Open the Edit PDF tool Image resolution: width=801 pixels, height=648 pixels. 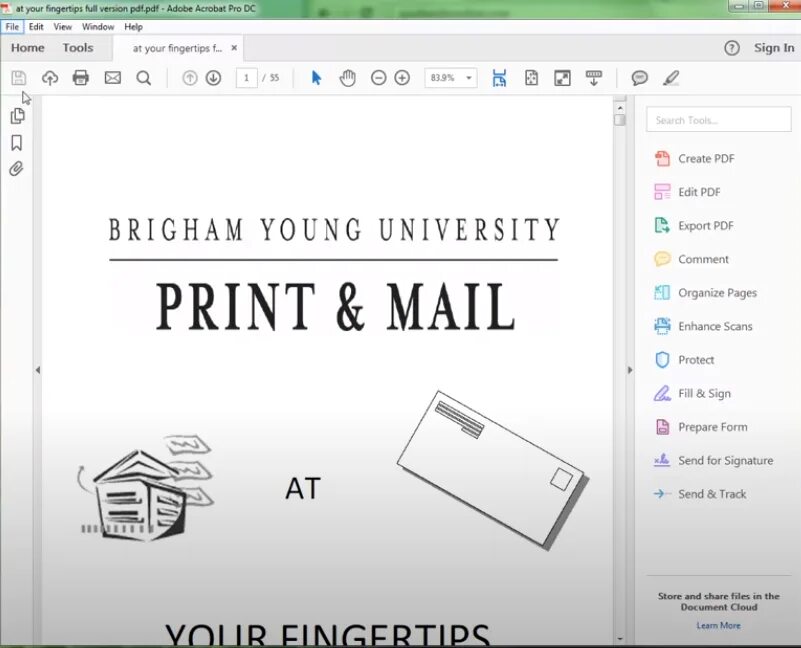click(687, 192)
